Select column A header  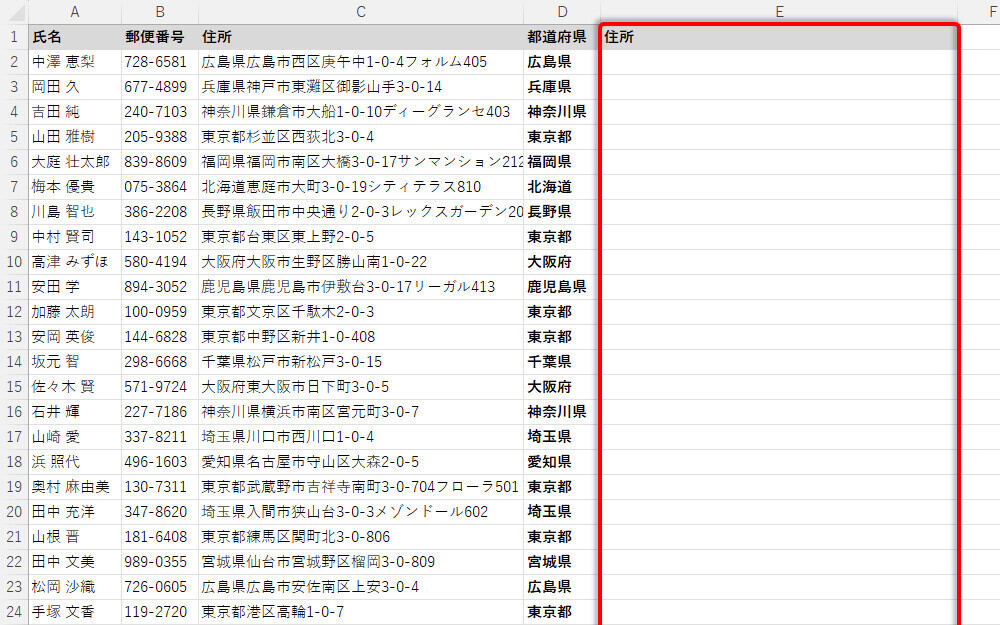75,11
